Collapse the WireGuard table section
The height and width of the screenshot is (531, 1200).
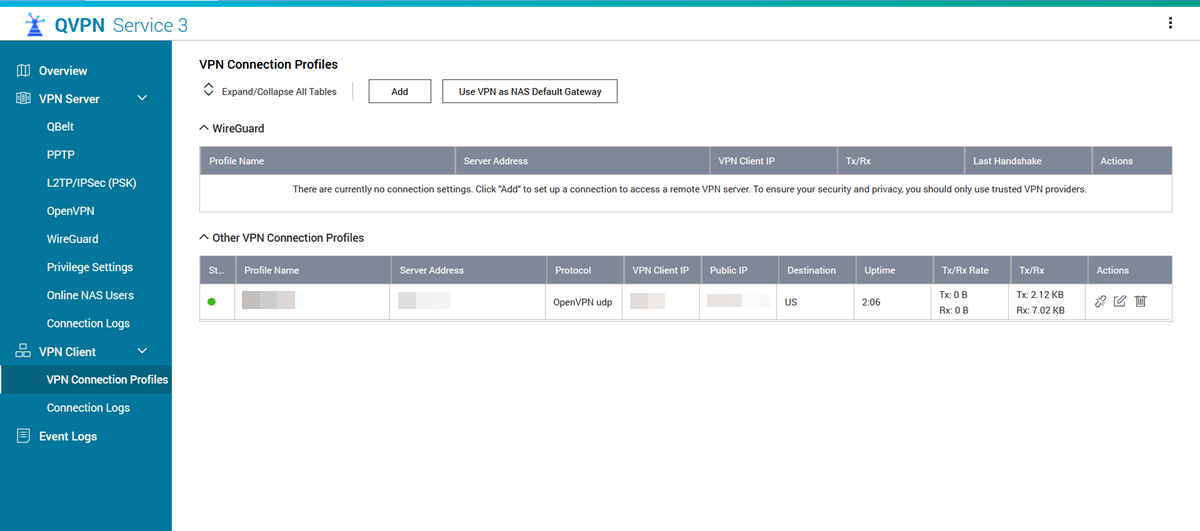(205, 129)
